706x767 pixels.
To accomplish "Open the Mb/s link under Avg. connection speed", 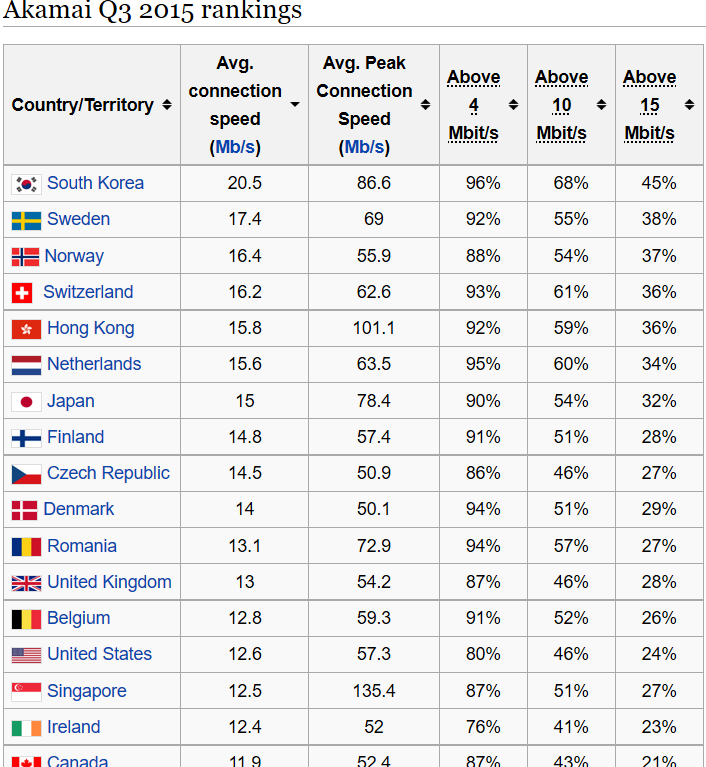I will pyautogui.click(x=235, y=147).
